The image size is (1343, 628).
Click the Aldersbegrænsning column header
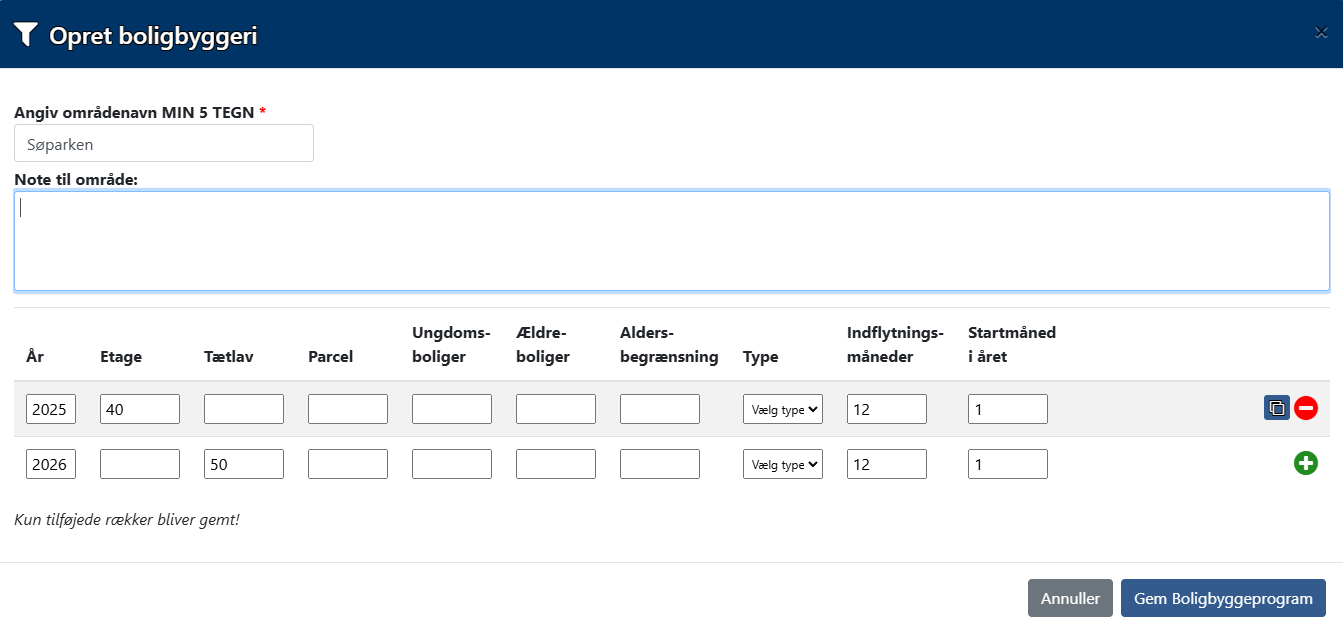(669, 344)
